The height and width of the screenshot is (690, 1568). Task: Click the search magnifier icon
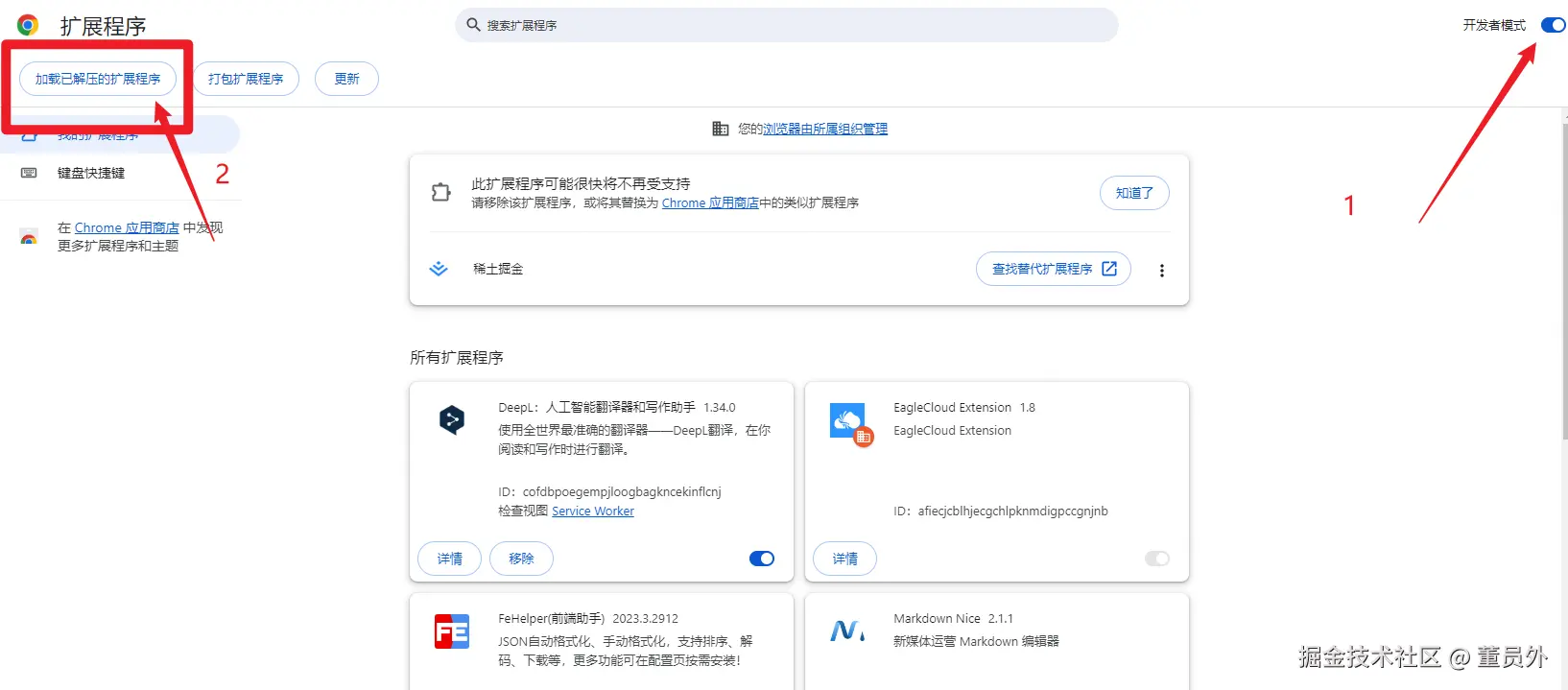tap(473, 25)
